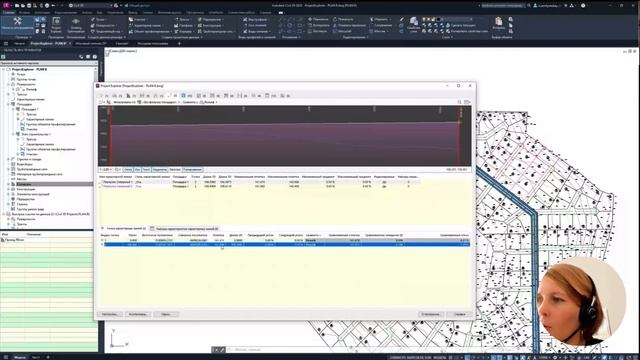Open the workspace selector in the title bar
This screenshot has width=640, height=360.
point(90,6)
